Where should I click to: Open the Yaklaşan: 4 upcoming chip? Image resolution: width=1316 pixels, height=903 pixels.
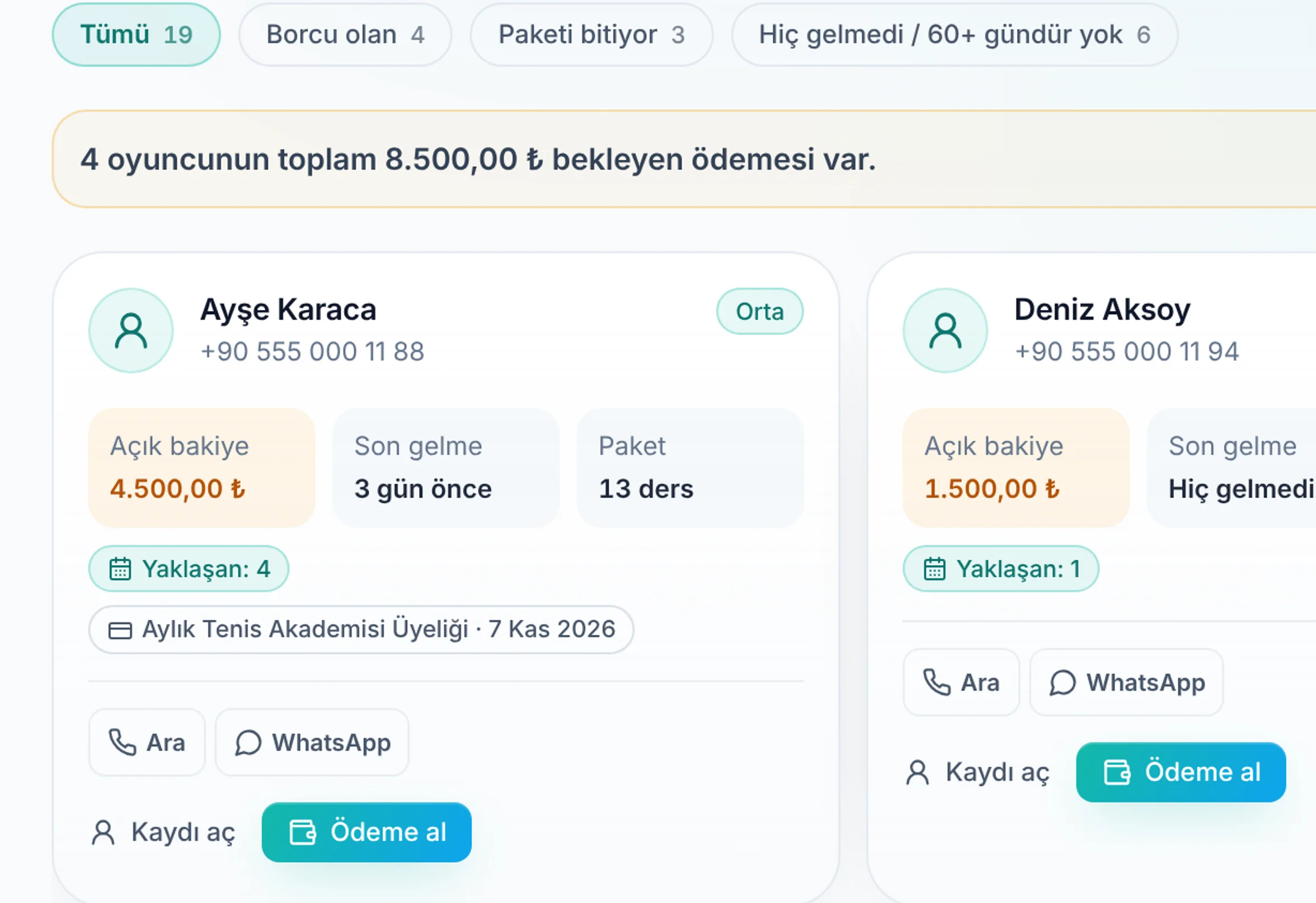pyautogui.click(x=189, y=569)
